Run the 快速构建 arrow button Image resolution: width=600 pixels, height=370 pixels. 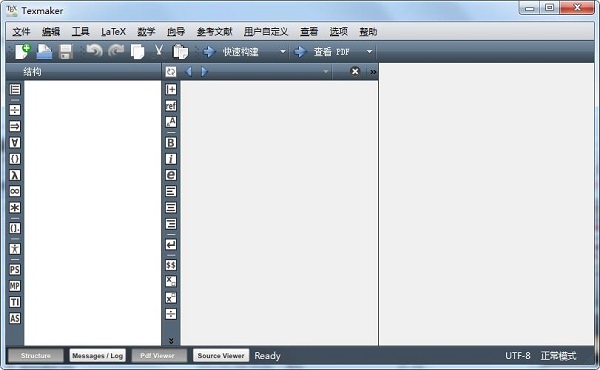click(209, 52)
